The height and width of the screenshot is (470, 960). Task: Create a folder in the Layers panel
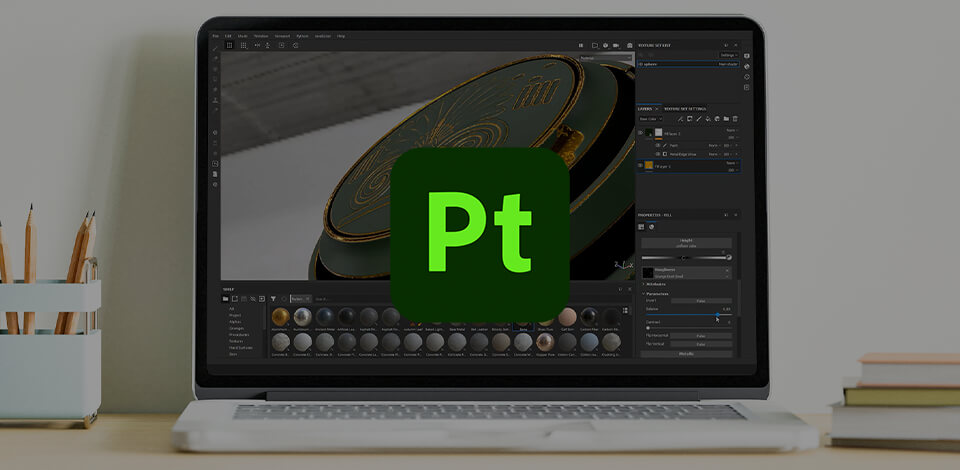726,119
